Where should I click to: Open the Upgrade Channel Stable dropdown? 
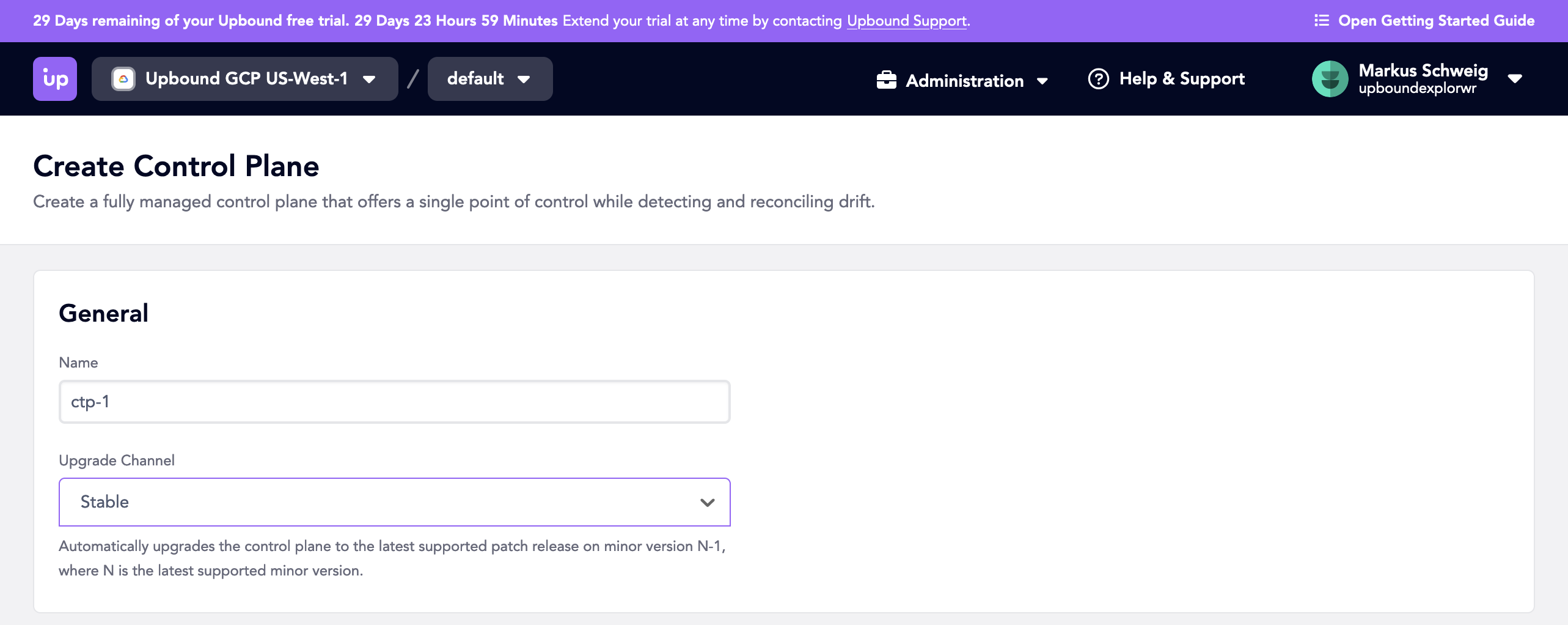tap(395, 502)
